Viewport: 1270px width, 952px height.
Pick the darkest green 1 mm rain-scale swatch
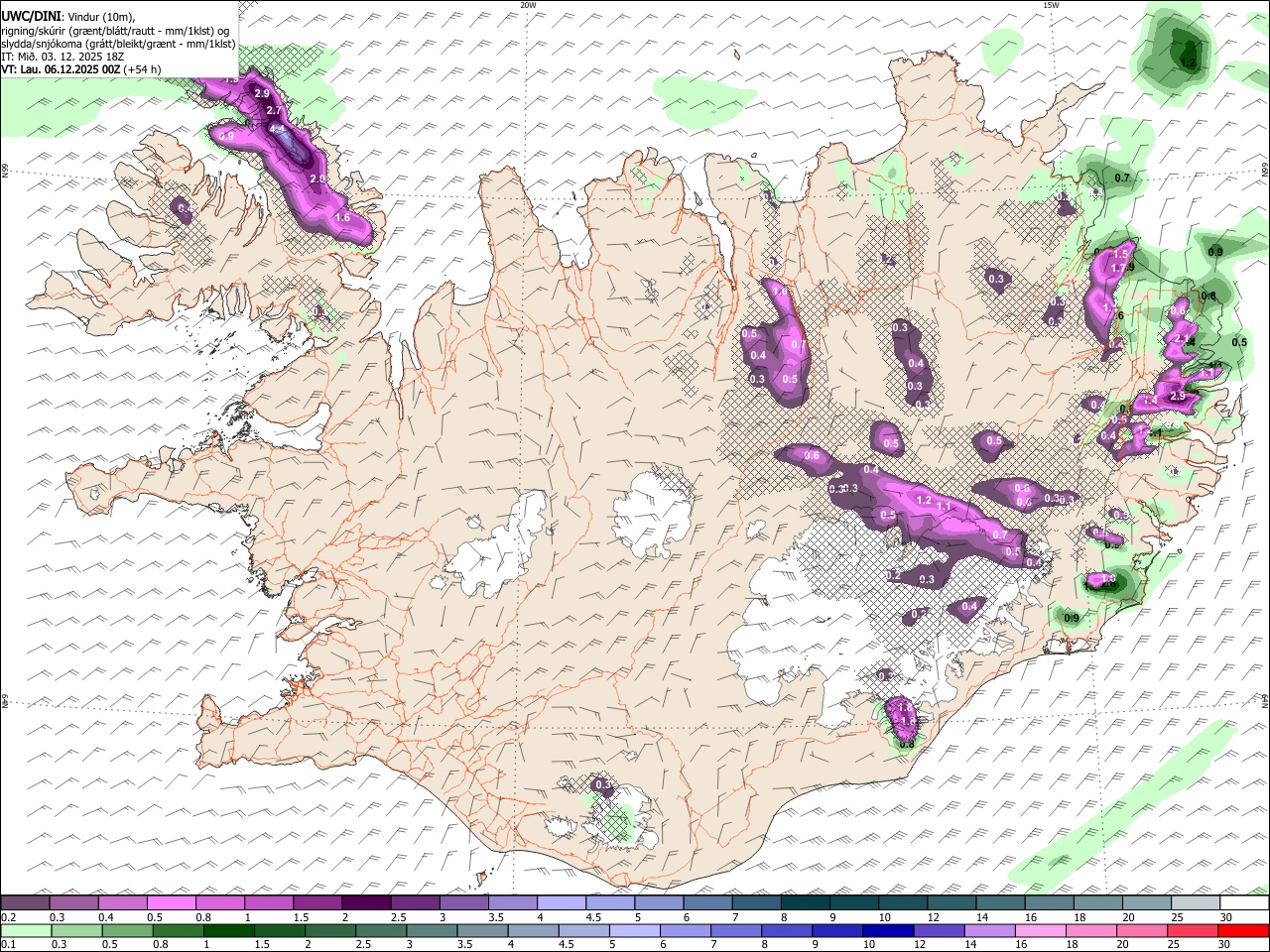tap(229, 930)
